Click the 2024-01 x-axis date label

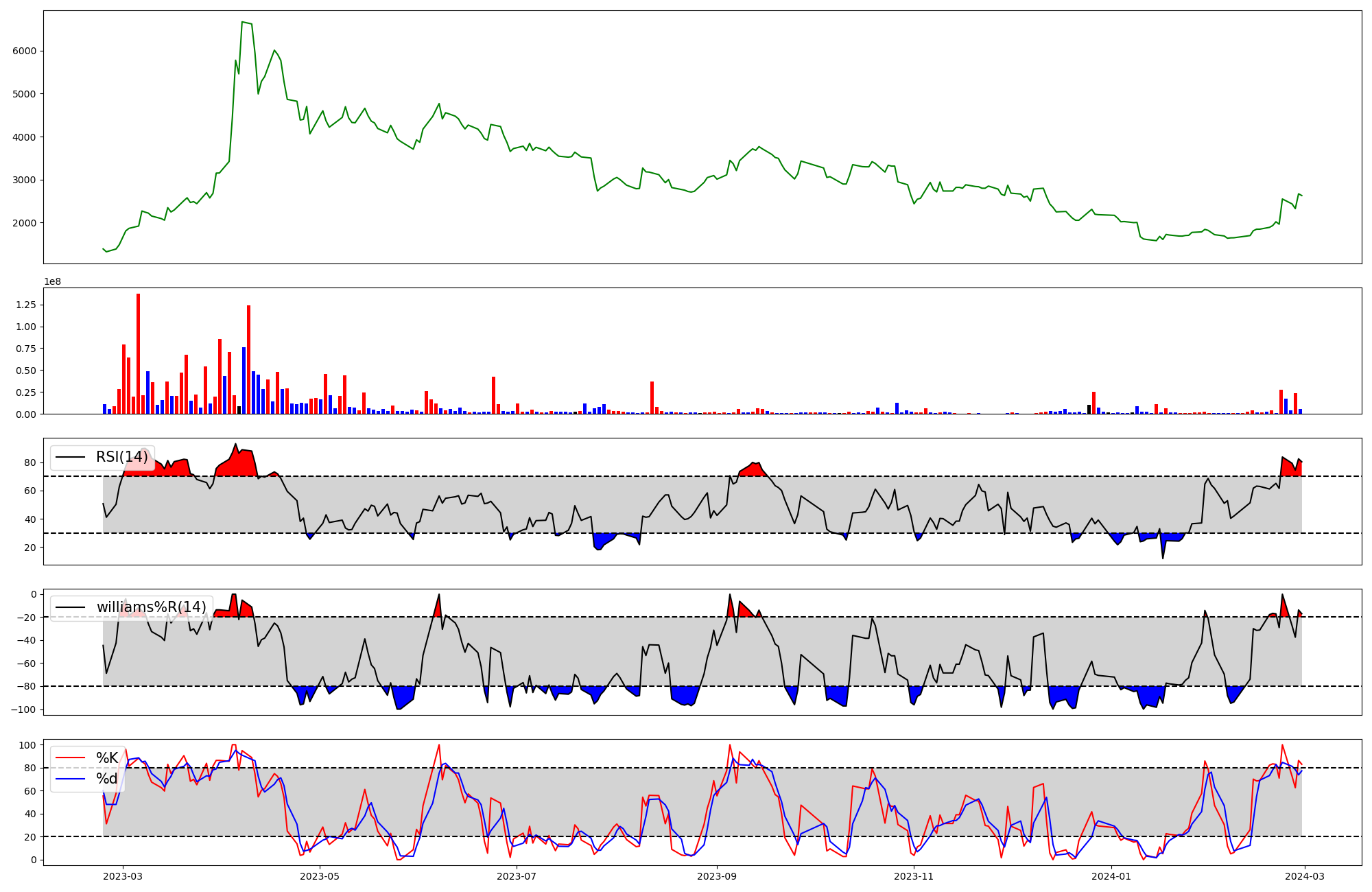(1111, 876)
